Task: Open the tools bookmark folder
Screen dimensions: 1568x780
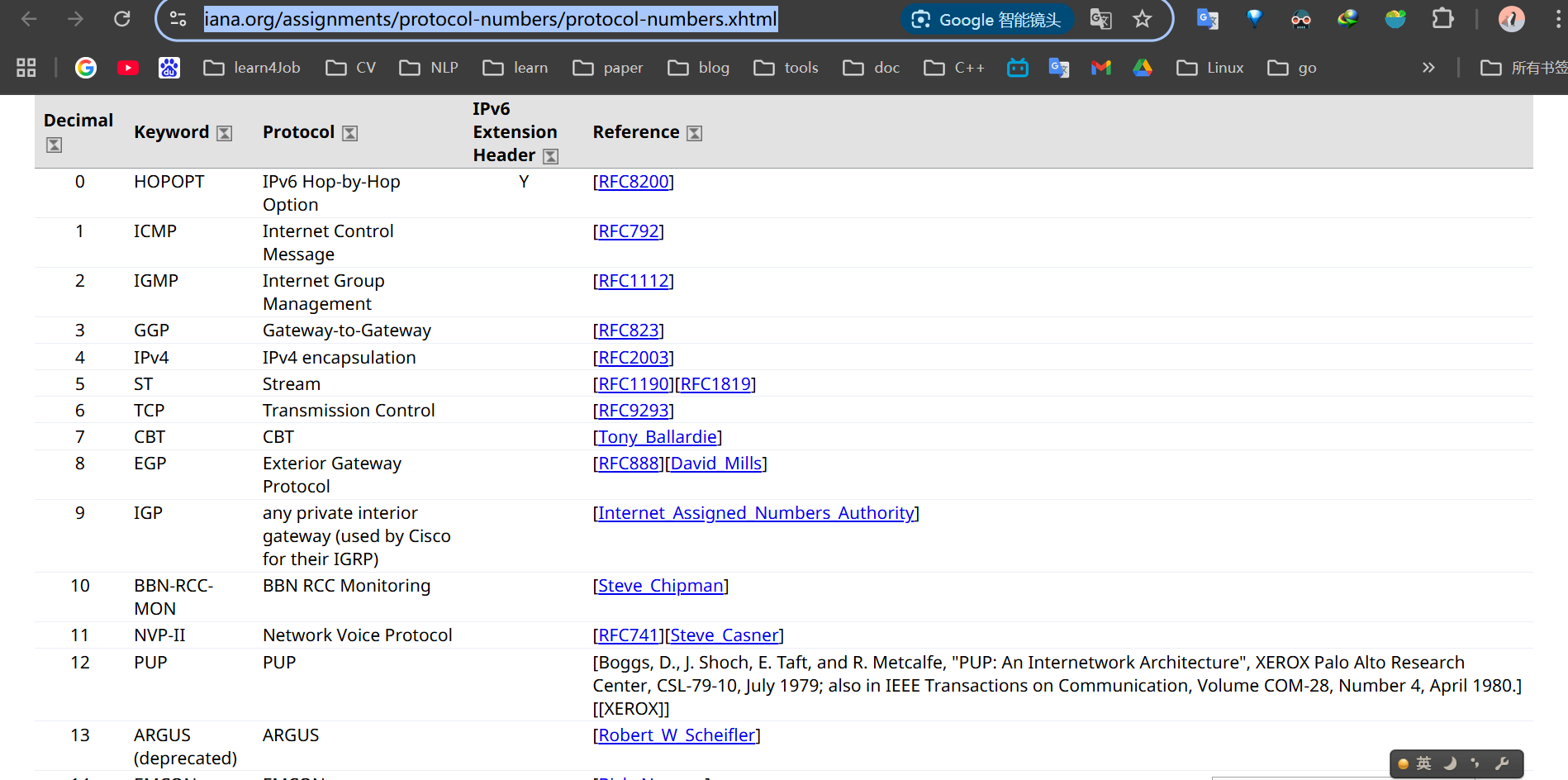Action: (786, 68)
